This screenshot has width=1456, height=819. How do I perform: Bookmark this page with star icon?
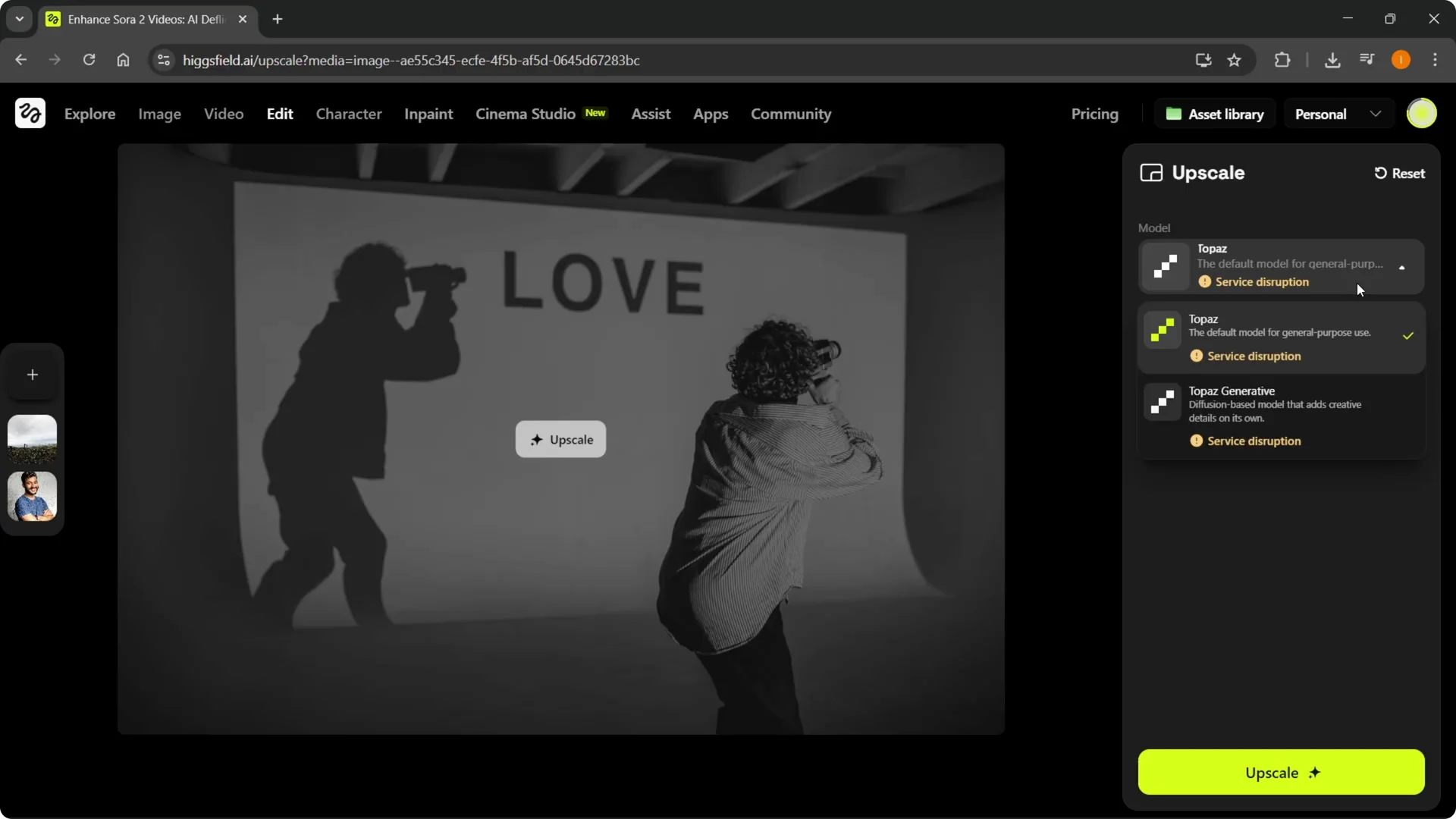1235,60
